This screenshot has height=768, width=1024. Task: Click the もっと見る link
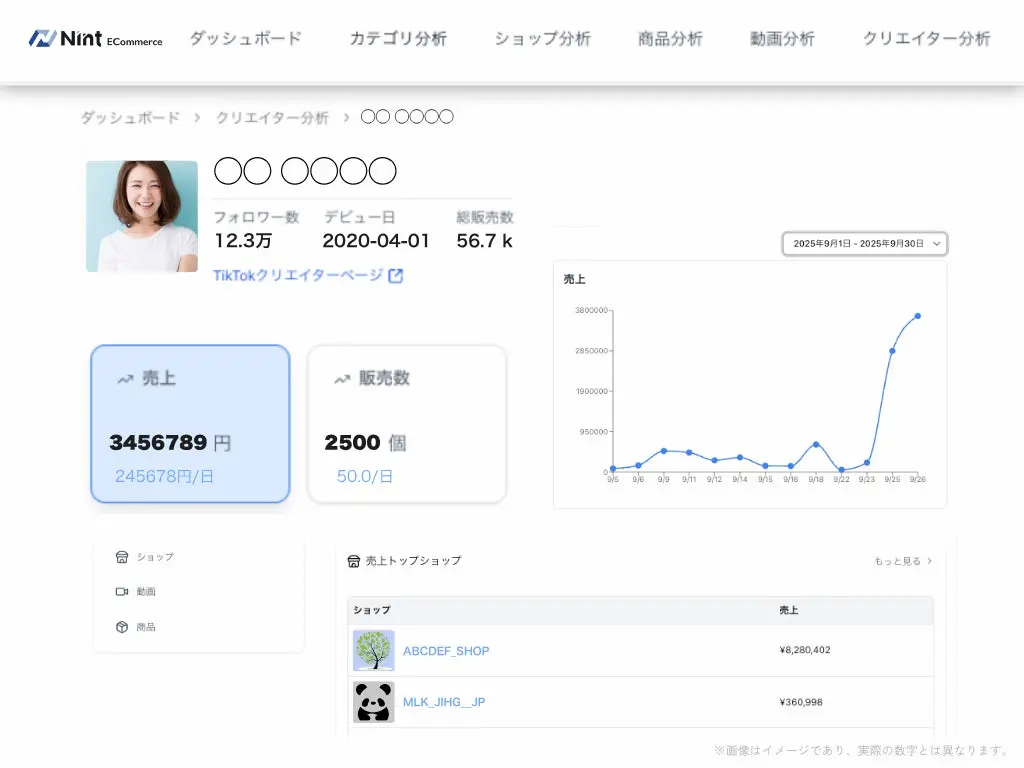897,561
